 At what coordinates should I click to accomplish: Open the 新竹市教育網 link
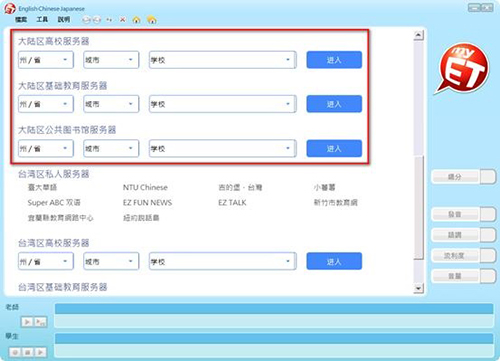click(336, 202)
